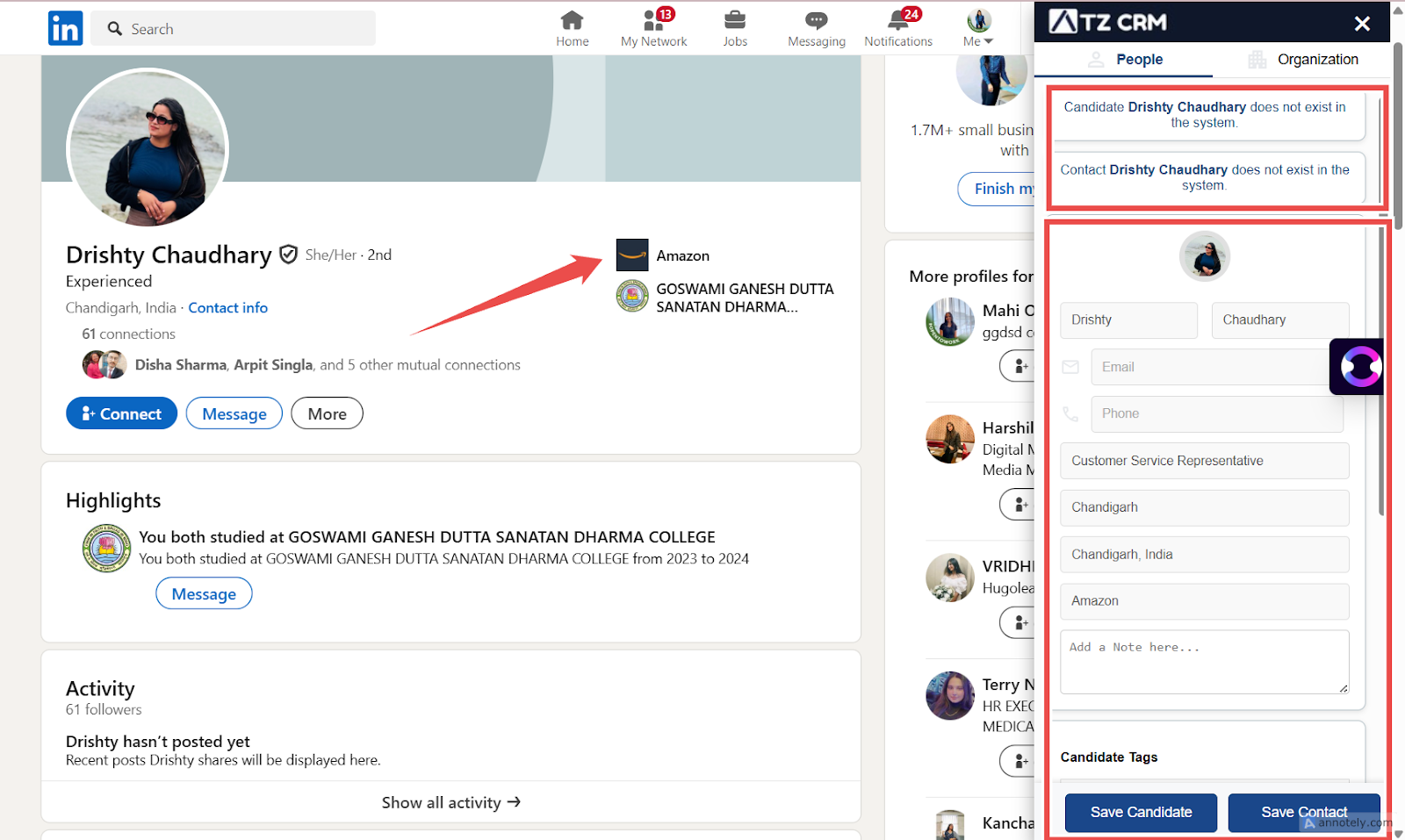Click the connect icon under Harshil

tap(1019, 504)
